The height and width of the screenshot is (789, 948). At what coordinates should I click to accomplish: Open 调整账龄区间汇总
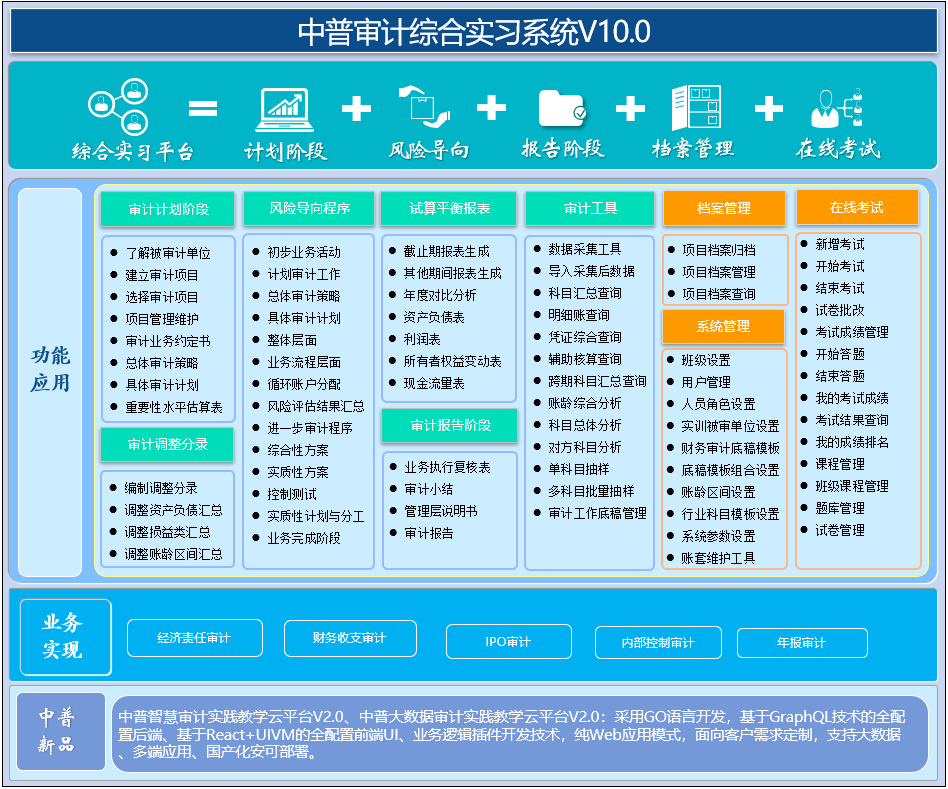coord(173,554)
